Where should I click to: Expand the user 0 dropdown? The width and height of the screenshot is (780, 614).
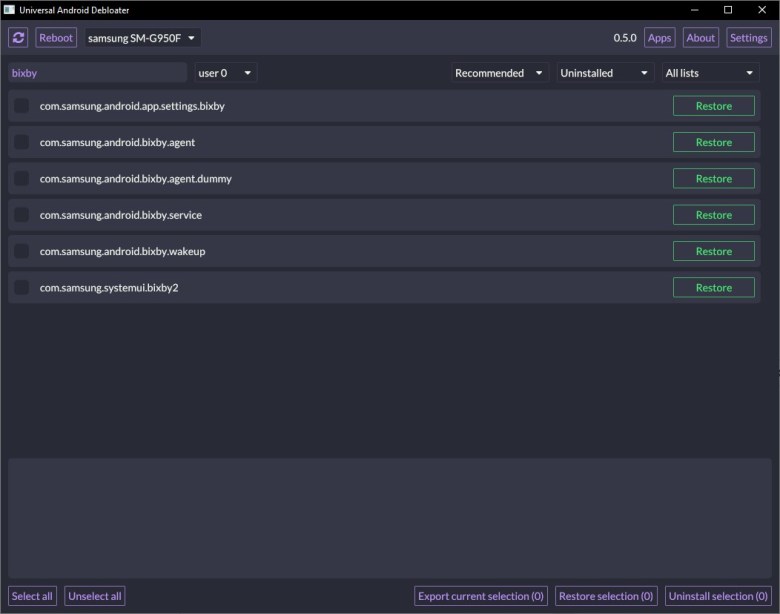(225, 73)
